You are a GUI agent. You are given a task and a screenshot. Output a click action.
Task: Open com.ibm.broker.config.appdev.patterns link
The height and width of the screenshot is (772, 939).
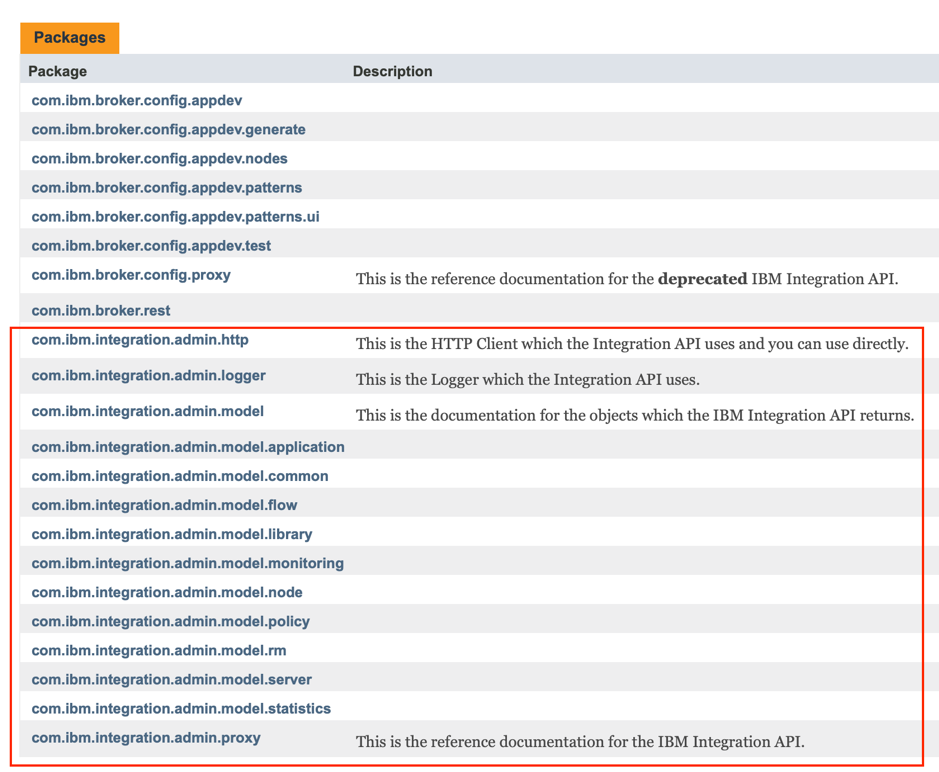coord(166,187)
